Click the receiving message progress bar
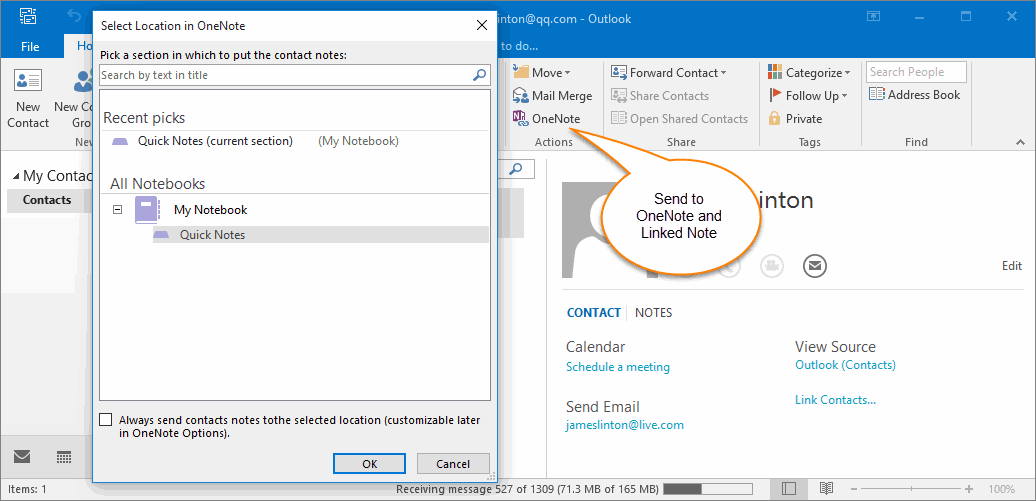Image resolution: width=1036 pixels, height=501 pixels. pyautogui.click(x=708, y=489)
